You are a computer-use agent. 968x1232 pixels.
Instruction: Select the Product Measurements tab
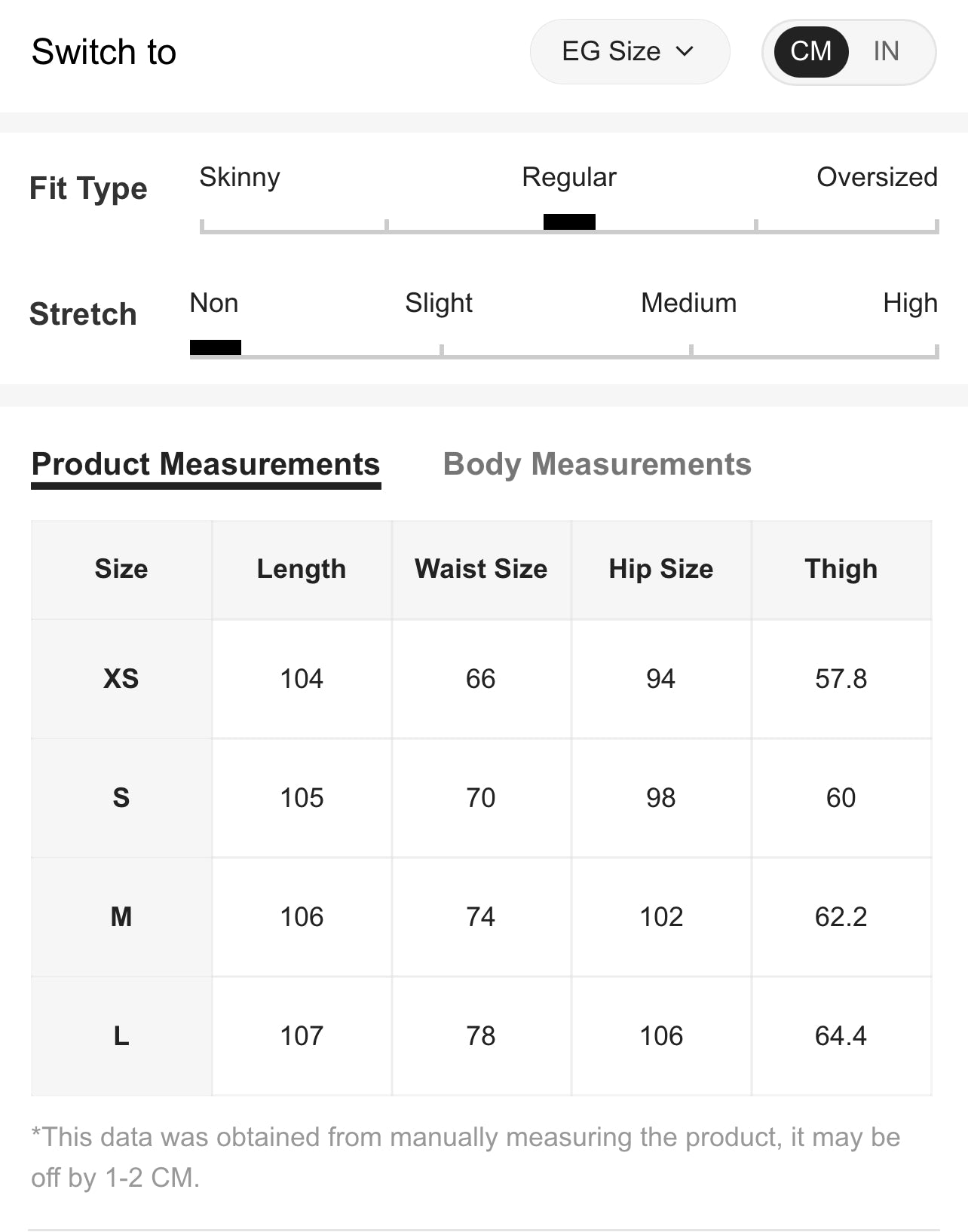coord(205,464)
